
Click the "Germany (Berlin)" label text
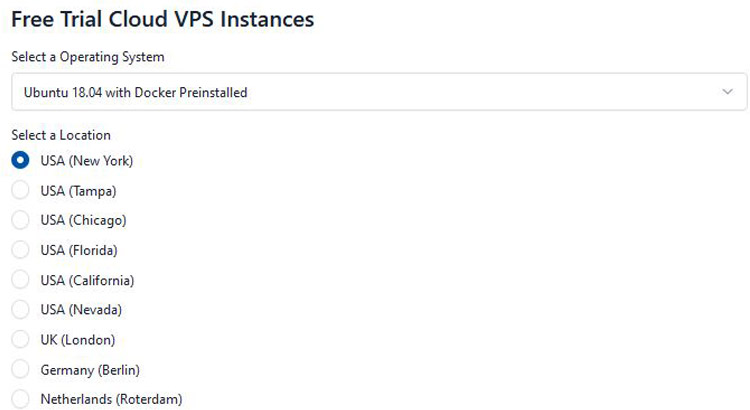point(90,370)
